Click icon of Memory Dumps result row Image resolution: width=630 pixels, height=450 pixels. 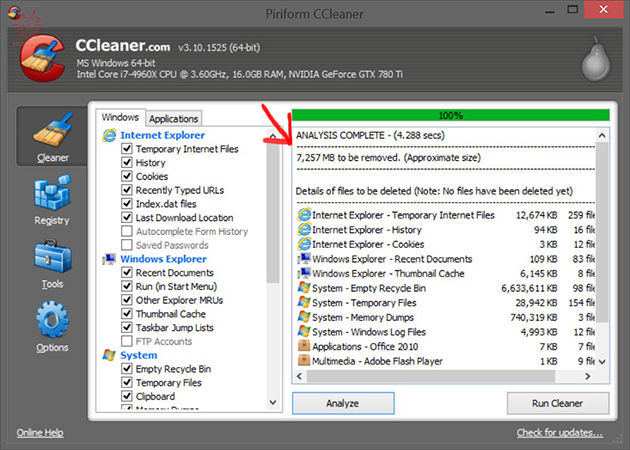pyautogui.click(x=304, y=317)
